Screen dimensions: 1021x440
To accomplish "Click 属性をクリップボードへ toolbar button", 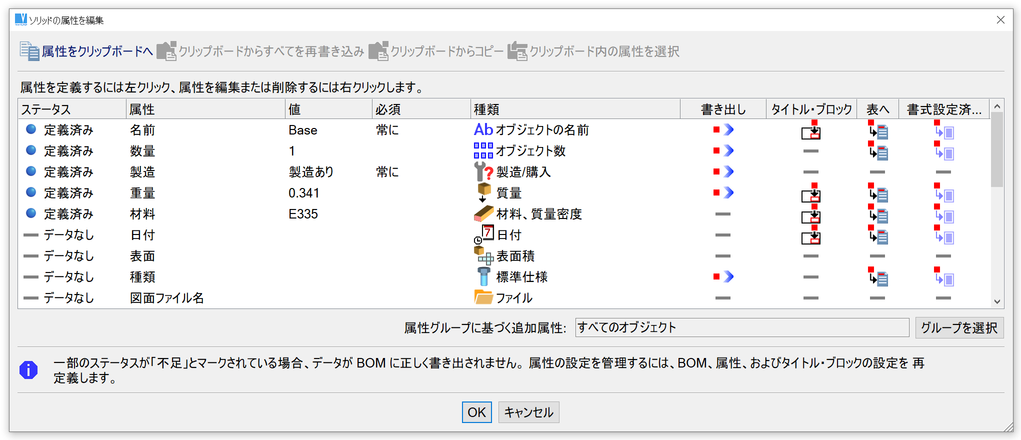I will coord(85,50).
